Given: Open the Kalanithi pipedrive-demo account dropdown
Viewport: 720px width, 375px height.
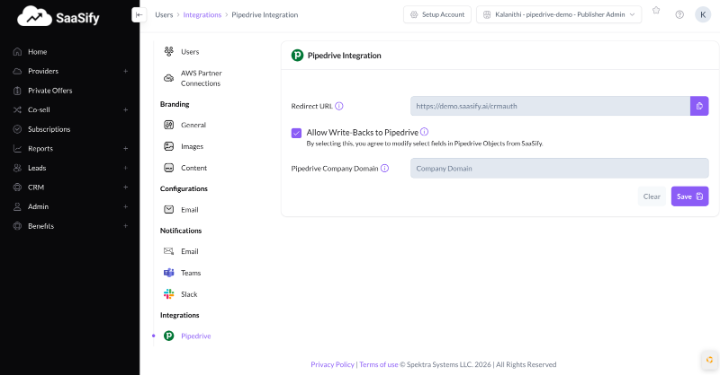Looking at the screenshot, I should (559, 15).
